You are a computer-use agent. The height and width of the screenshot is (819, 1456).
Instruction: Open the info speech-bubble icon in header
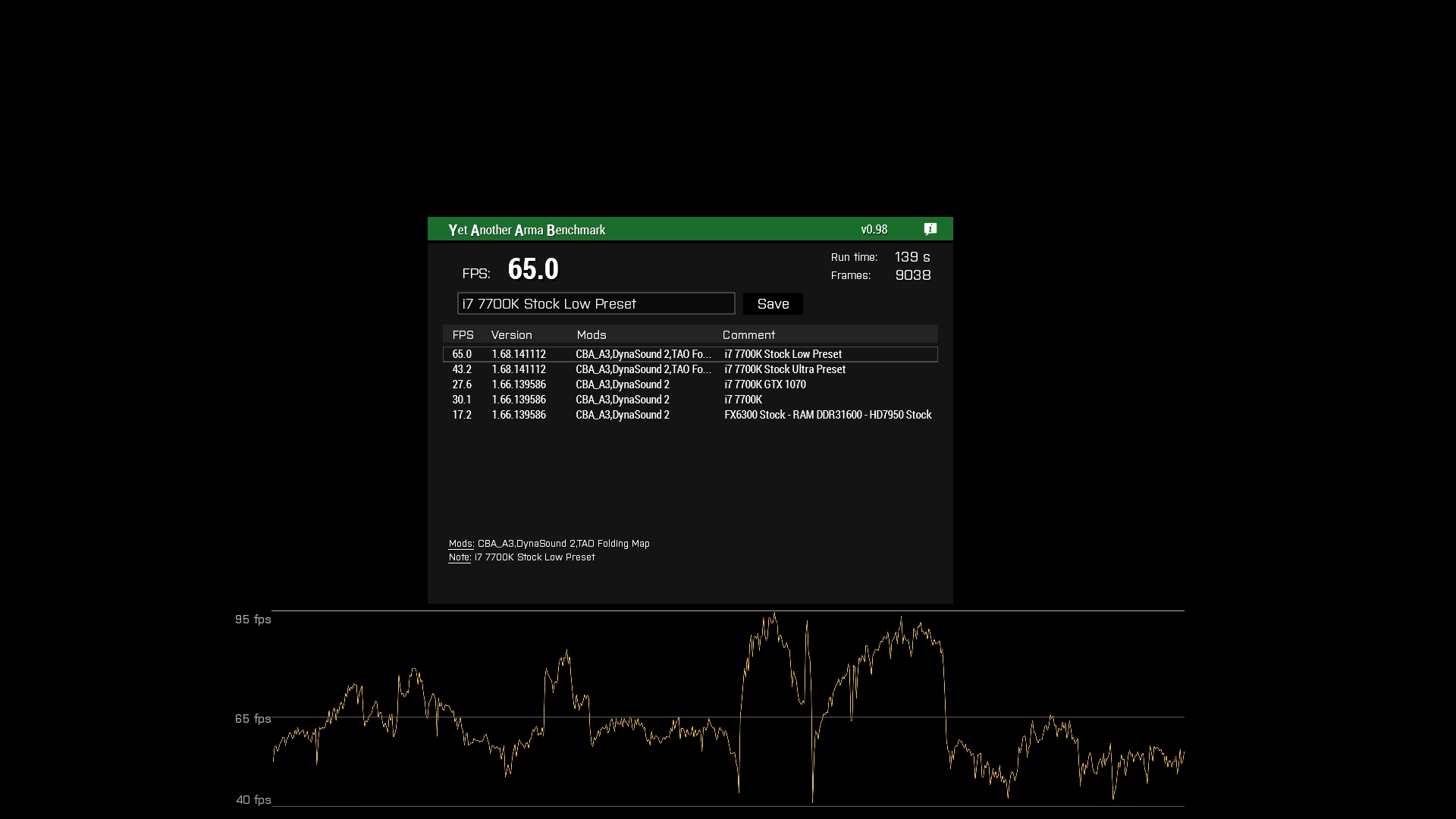click(930, 229)
